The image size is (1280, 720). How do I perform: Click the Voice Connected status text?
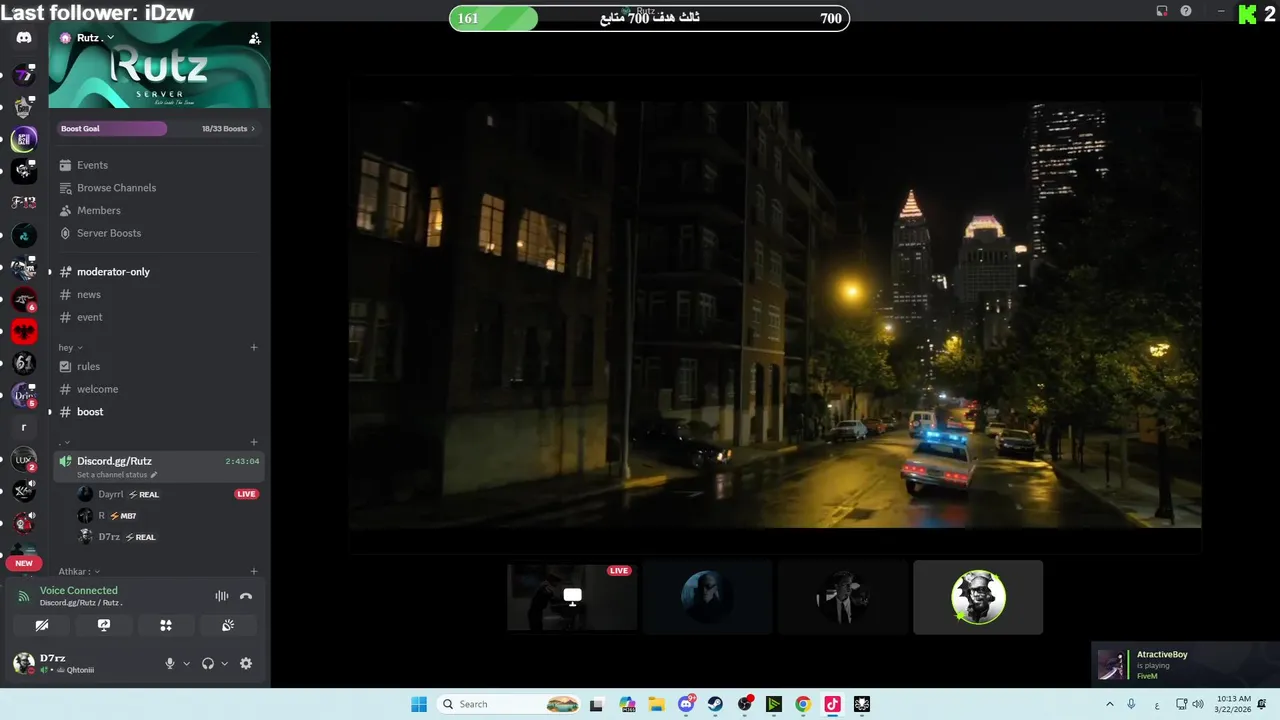[x=79, y=591]
